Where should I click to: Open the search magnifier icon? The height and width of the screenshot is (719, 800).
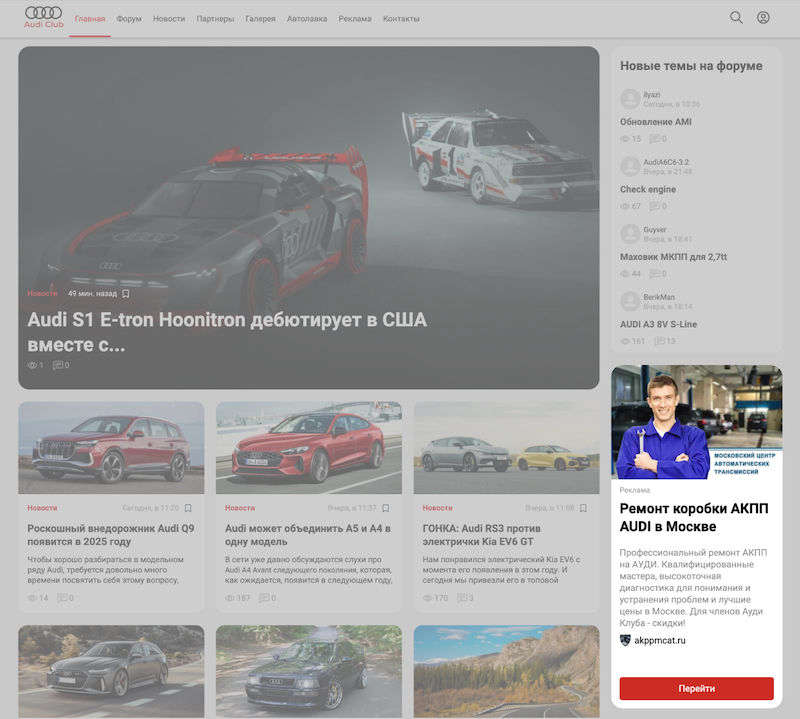tap(736, 18)
